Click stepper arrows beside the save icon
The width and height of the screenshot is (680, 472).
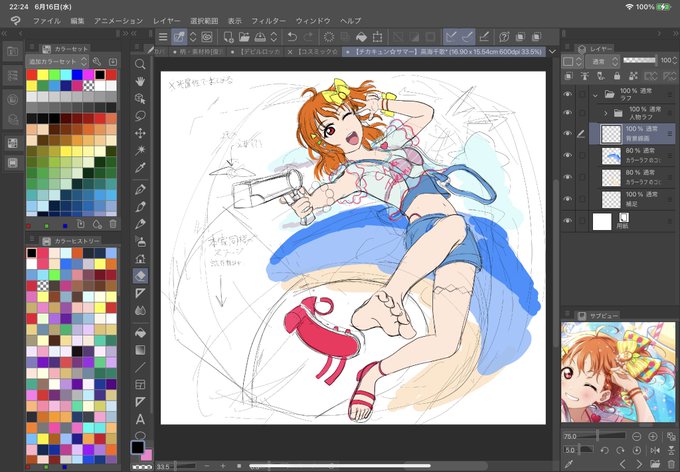pos(274,37)
